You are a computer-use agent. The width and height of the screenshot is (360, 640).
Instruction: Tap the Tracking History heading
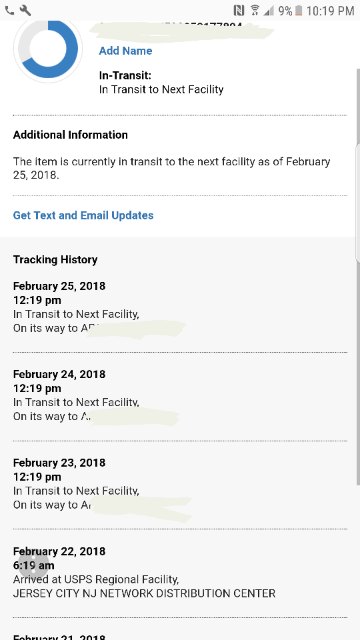(x=55, y=260)
